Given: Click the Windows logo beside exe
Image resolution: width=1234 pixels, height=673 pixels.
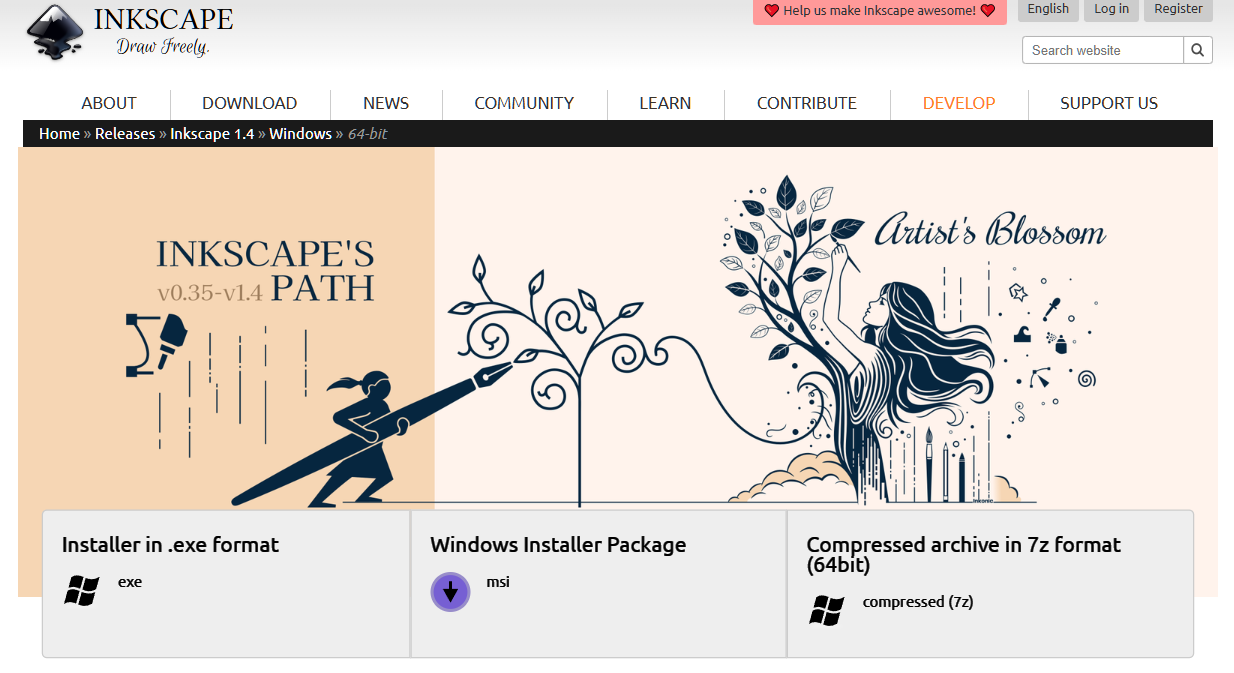Looking at the screenshot, I should click(81, 590).
